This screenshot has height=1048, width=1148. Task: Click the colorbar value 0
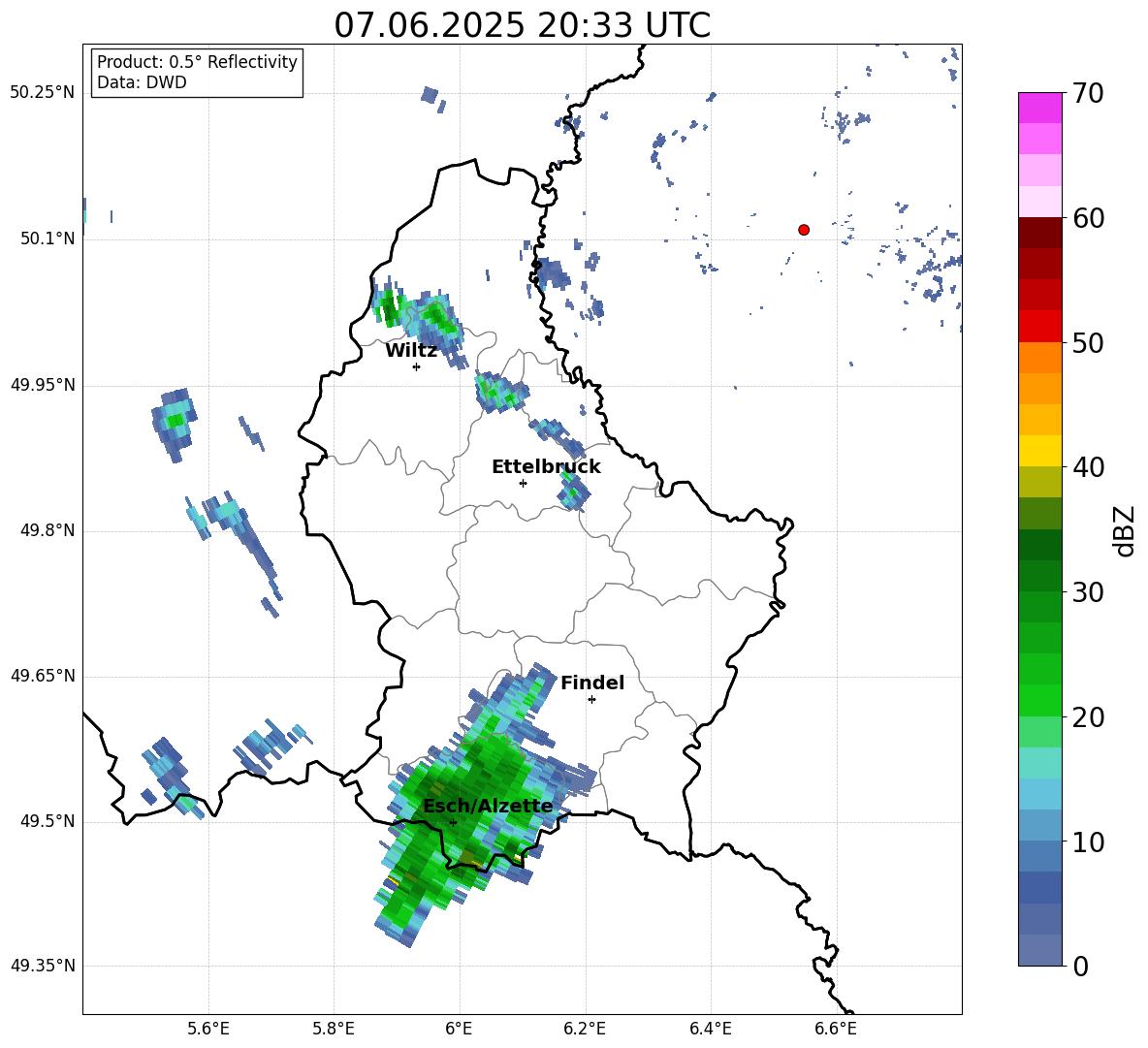[1080, 967]
